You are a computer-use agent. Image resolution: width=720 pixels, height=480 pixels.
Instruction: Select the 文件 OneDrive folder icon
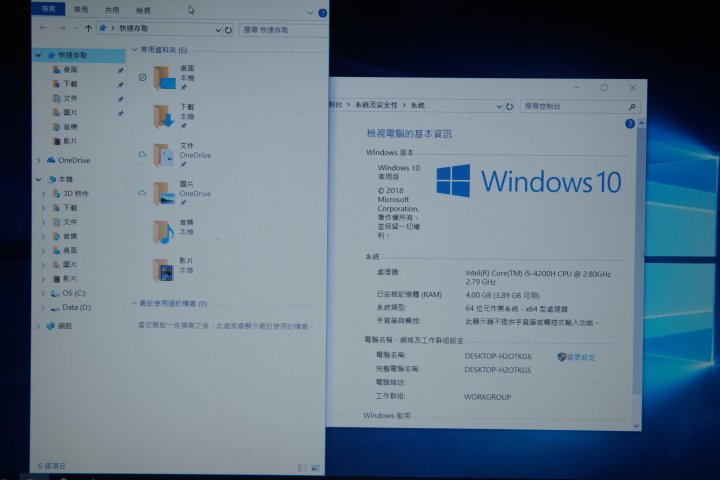point(164,155)
